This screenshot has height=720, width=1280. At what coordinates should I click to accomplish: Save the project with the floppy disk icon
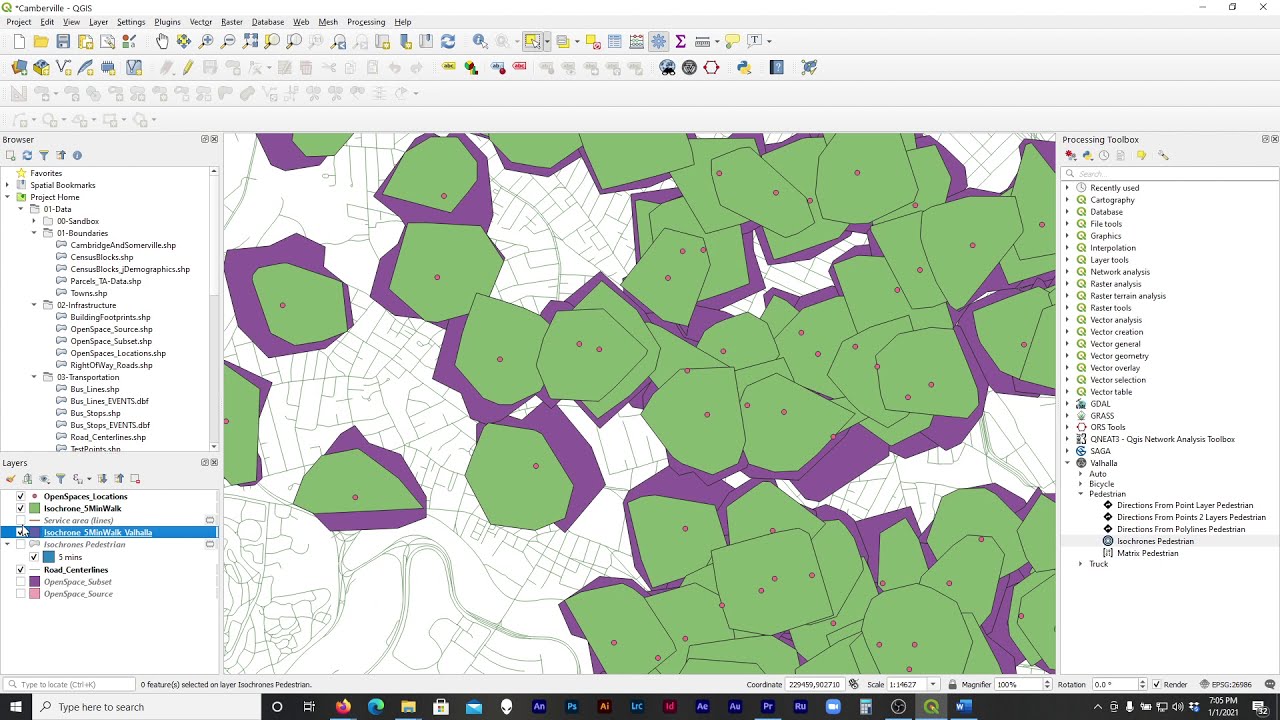click(x=63, y=41)
